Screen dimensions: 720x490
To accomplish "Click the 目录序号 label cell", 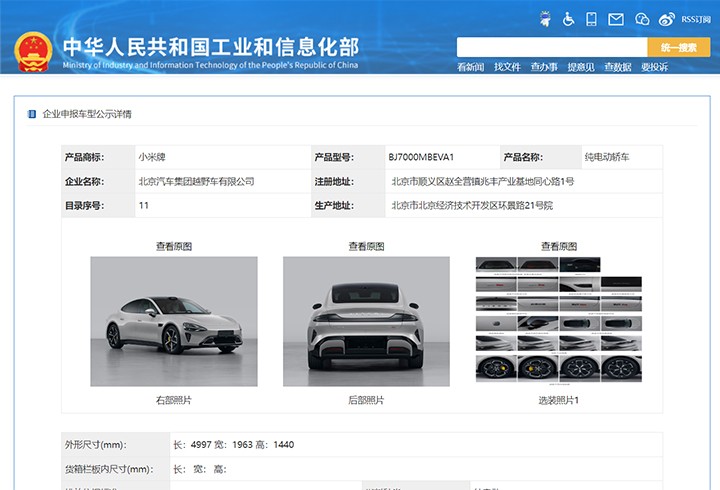I will [98, 205].
